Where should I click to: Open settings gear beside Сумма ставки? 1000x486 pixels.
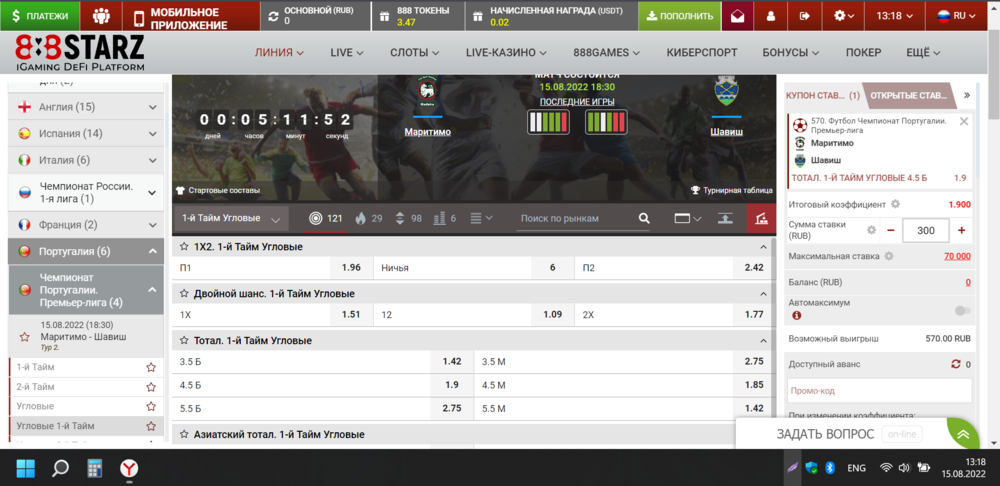coord(871,230)
